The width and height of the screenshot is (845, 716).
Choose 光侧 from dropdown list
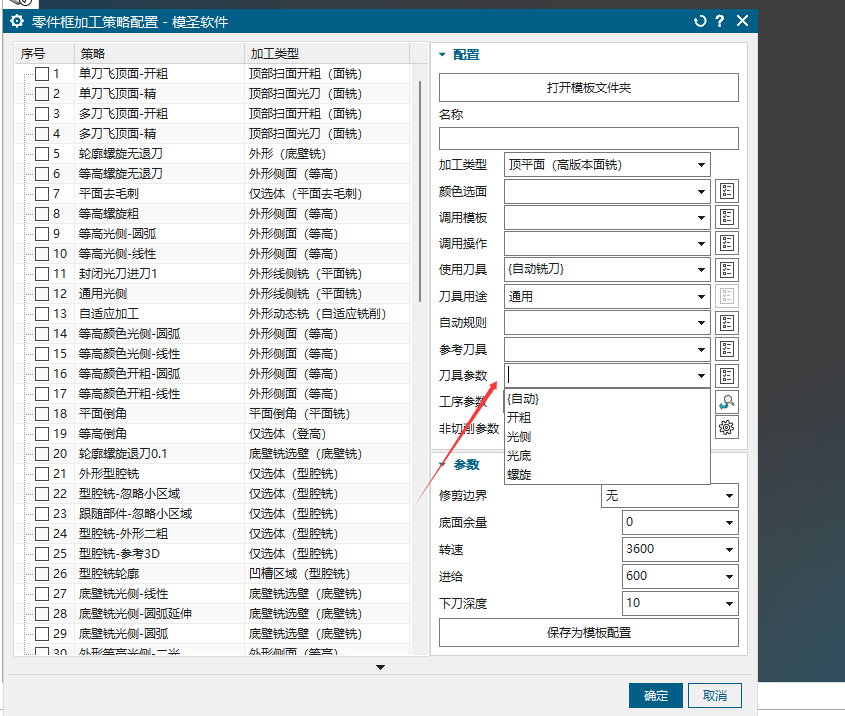pos(607,437)
